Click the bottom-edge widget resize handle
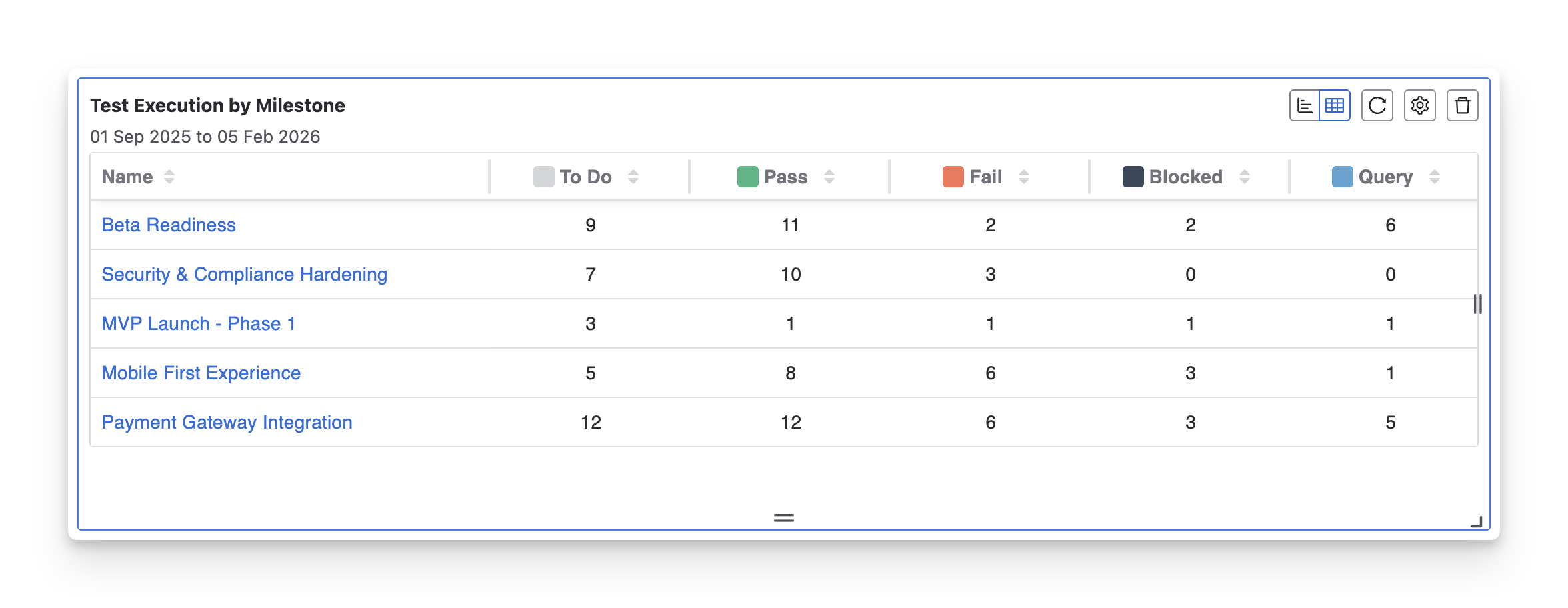1568x608 pixels. [x=784, y=518]
